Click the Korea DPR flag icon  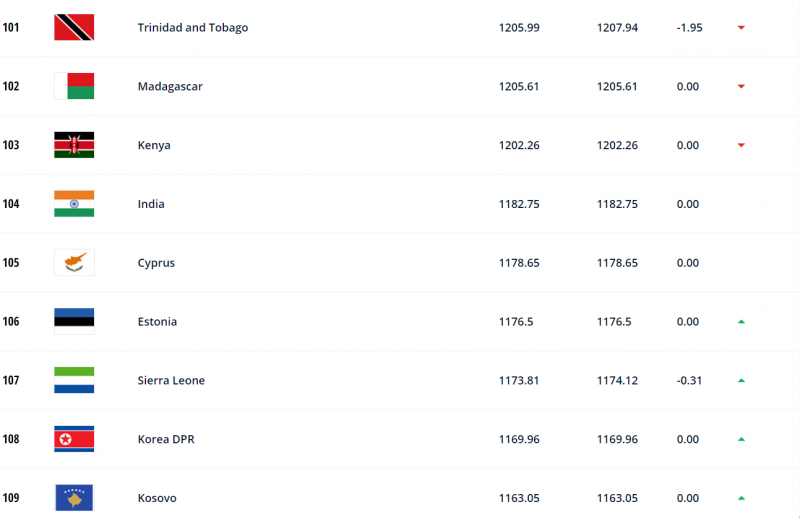pyautogui.click(x=74, y=439)
